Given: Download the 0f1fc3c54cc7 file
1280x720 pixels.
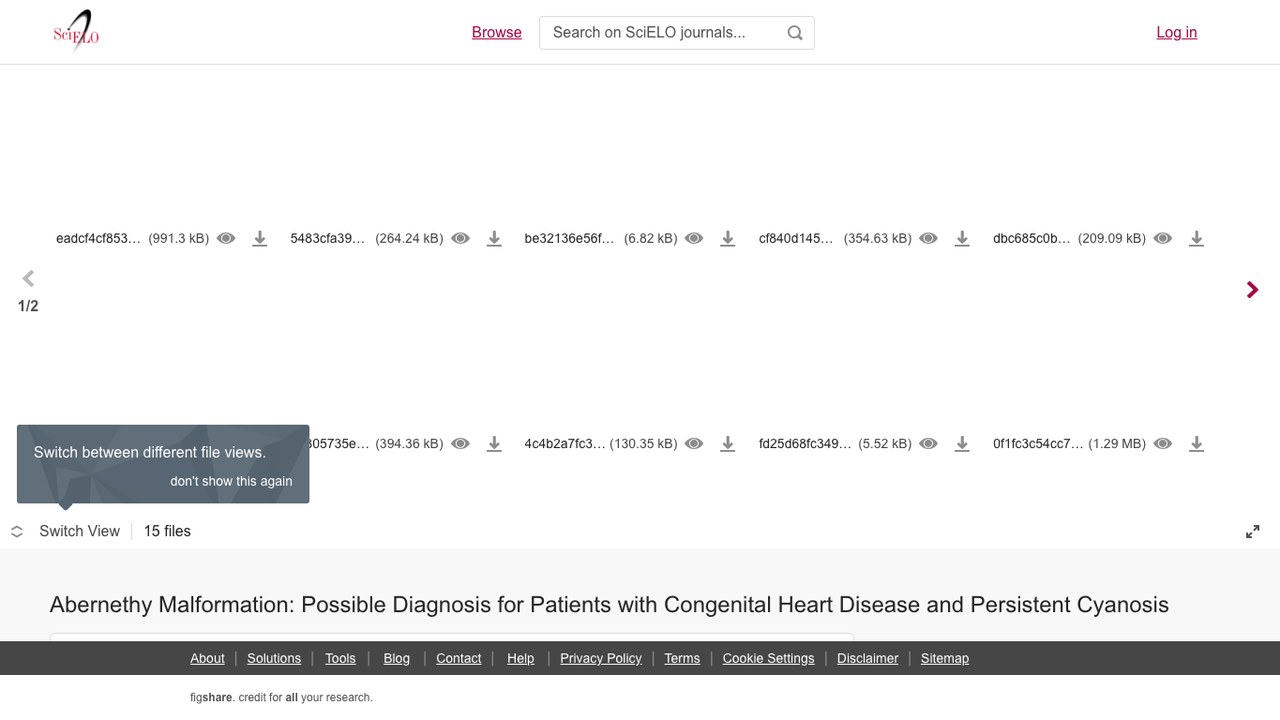Looking at the screenshot, I should point(1196,443).
